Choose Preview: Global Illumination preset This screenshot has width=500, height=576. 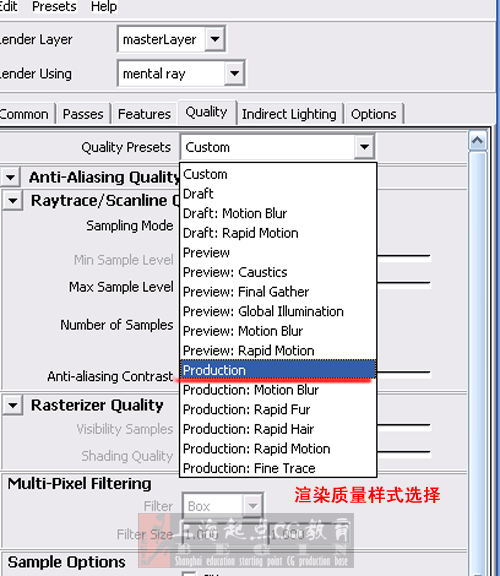tap(278, 312)
